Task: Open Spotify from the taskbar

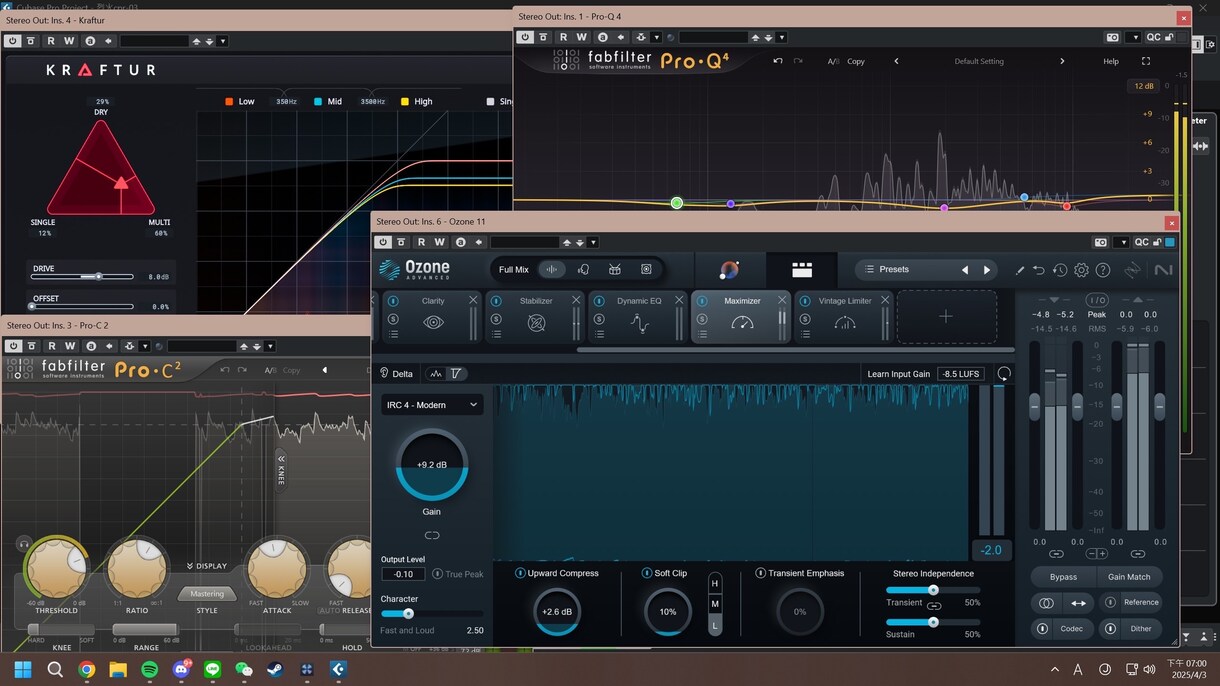Action: click(x=148, y=669)
